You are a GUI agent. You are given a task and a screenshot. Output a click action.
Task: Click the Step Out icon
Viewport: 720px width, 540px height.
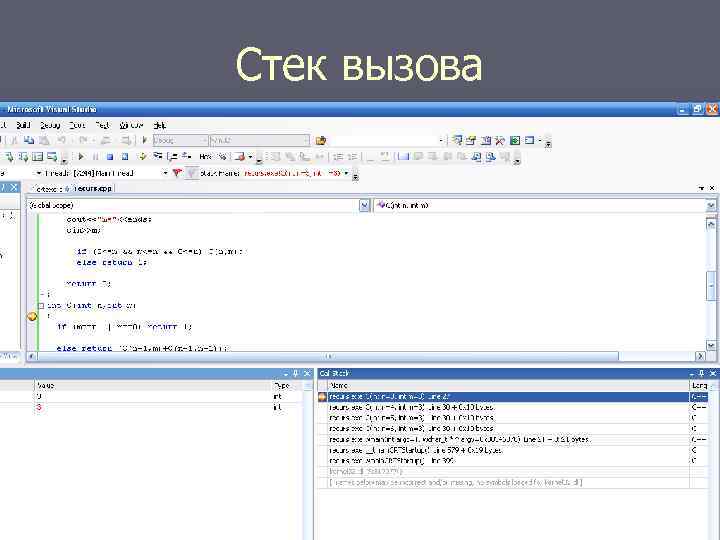coord(186,157)
